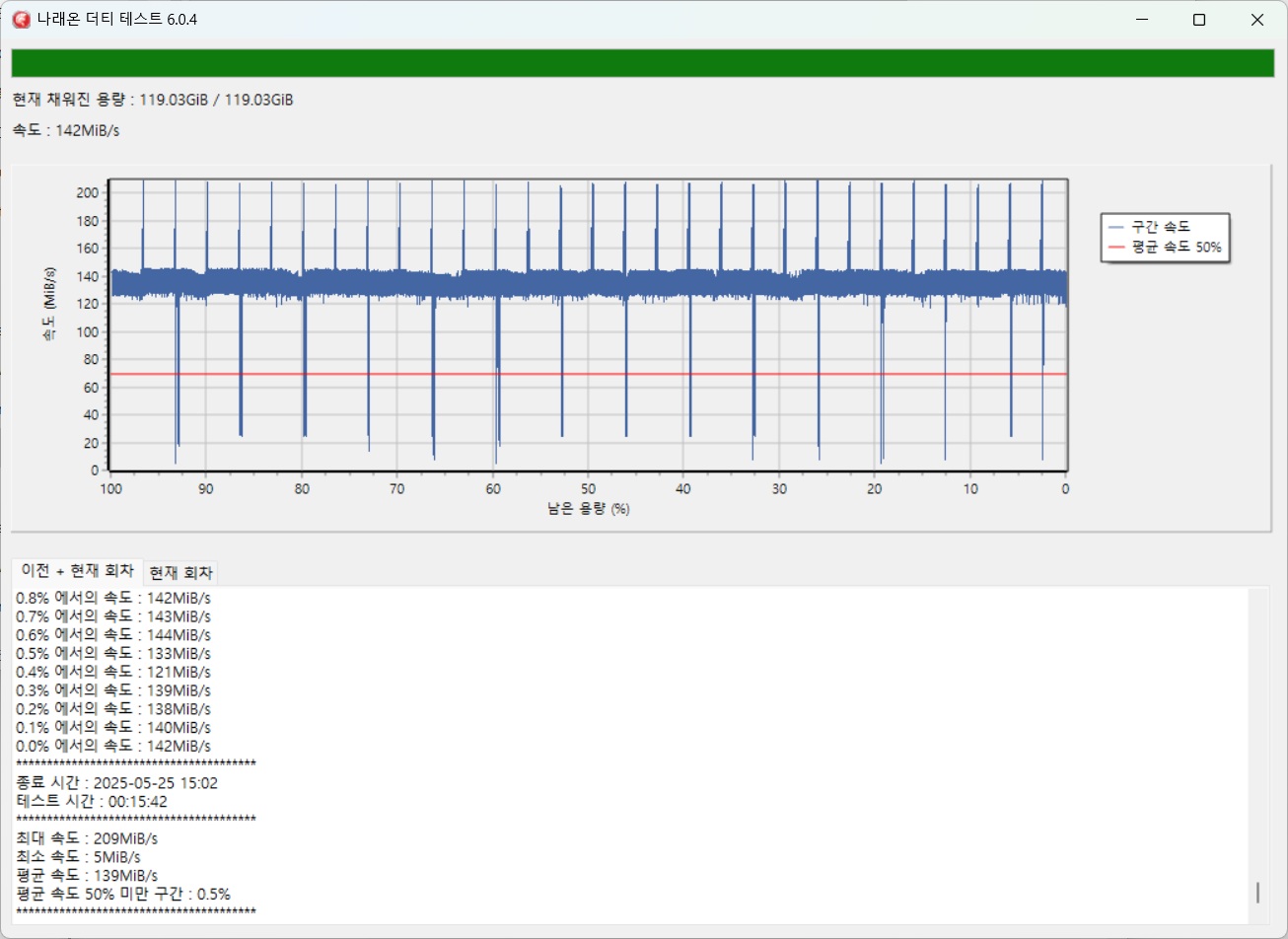This screenshot has width=1288, height=939.
Task: Click the app icon in the title bar
Action: coord(21,20)
